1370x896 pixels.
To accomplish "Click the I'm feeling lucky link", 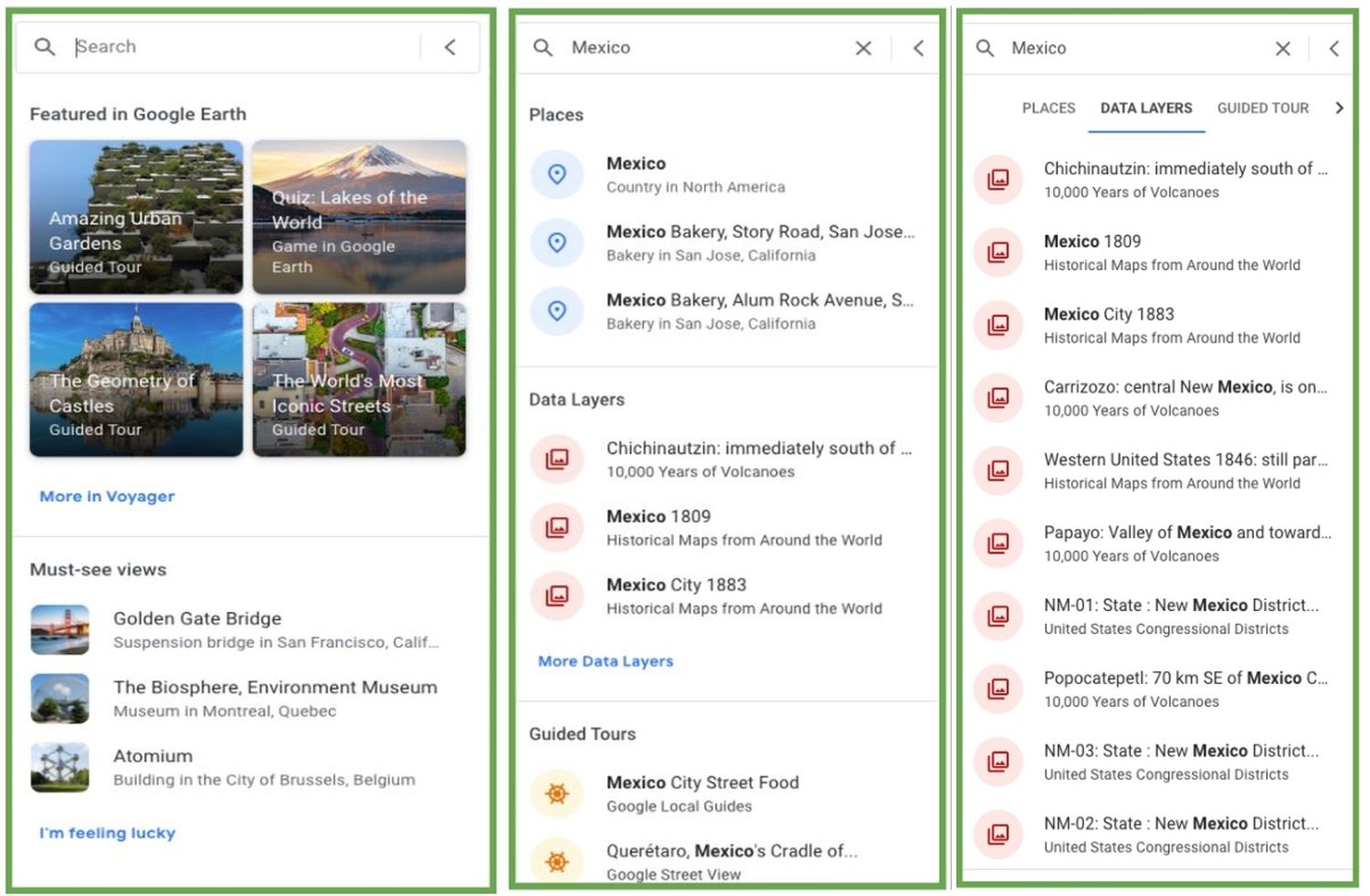I will click(x=107, y=833).
